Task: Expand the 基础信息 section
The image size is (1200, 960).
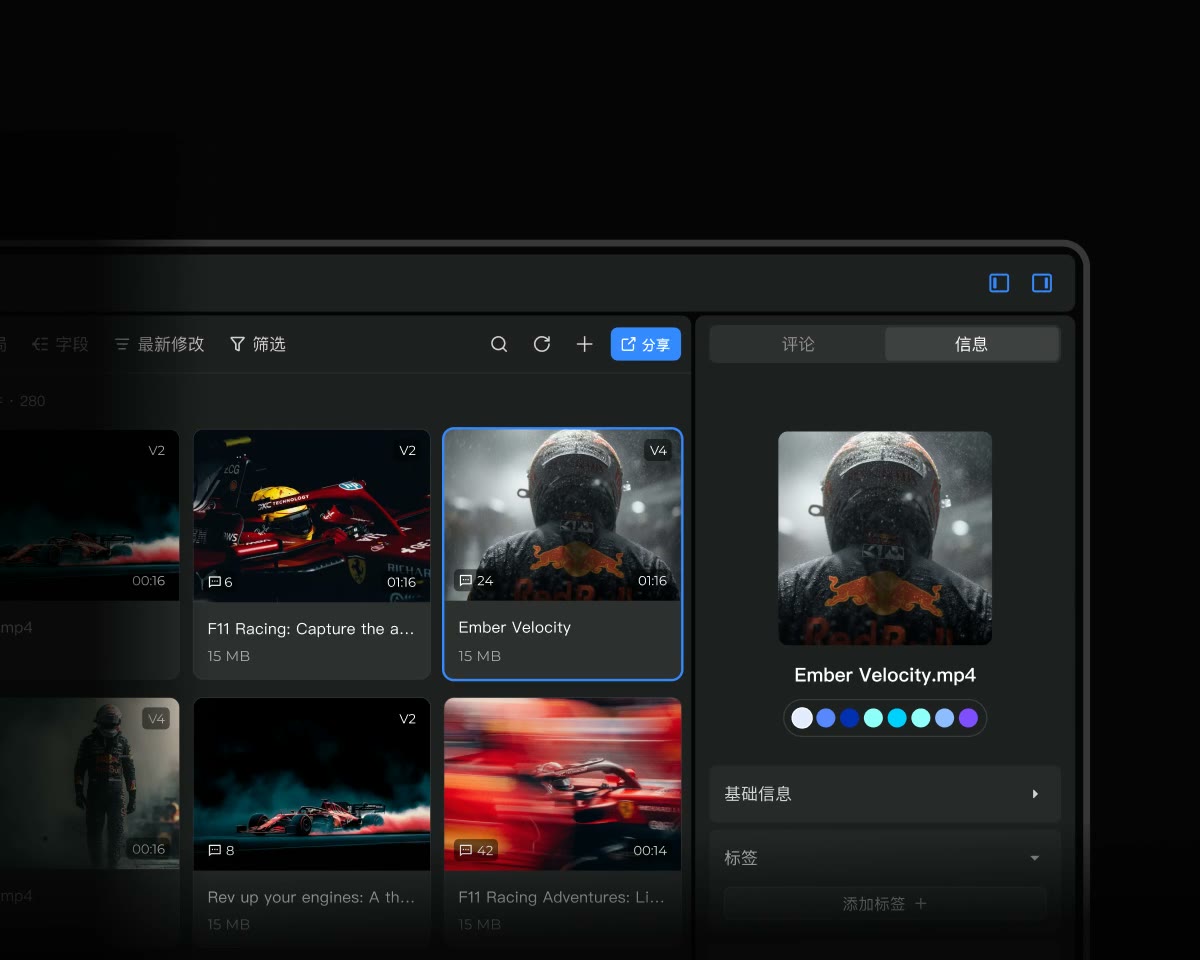Action: pyautogui.click(x=885, y=794)
